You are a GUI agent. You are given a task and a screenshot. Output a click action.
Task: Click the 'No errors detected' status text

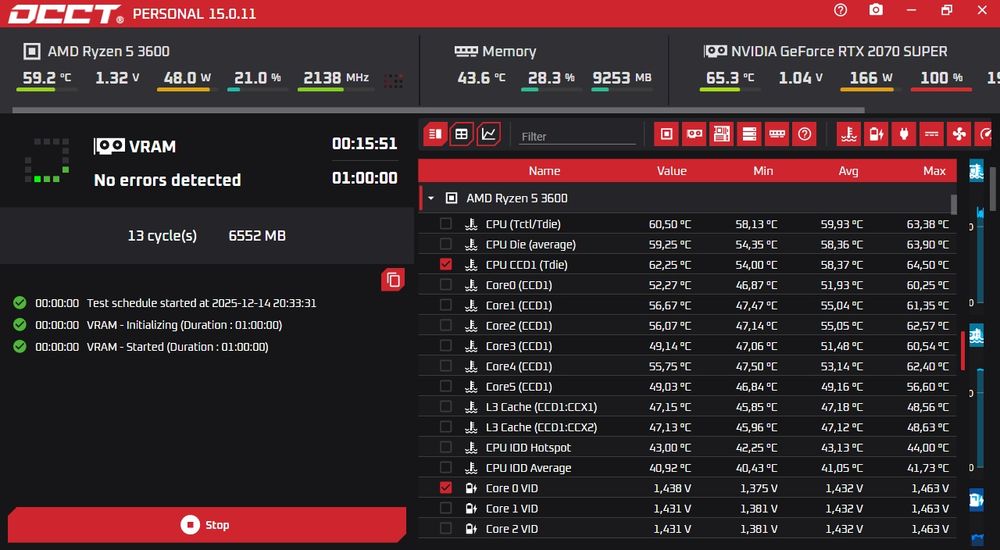pos(167,180)
